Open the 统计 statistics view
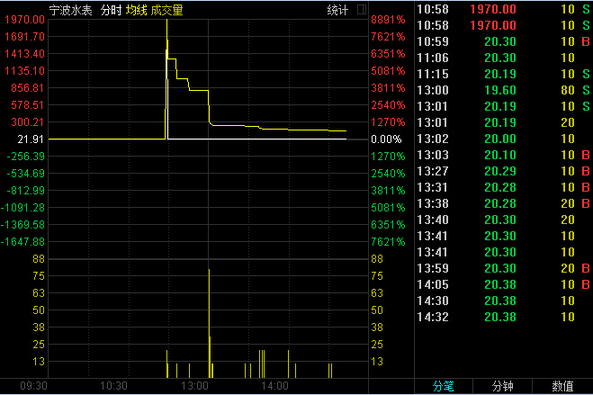The height and width of the screenshot is (395, 593). tap(337, 10)
